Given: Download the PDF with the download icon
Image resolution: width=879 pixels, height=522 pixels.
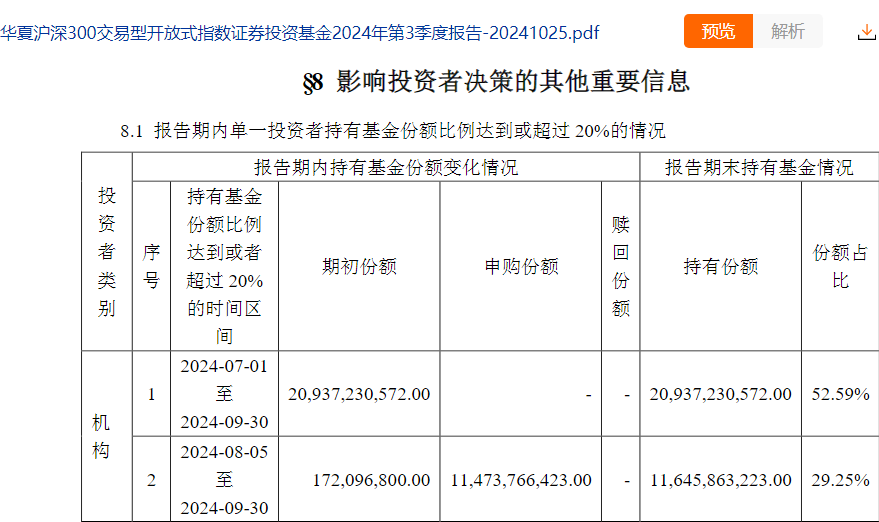Looking at the screenshot, I should point(867,31).
